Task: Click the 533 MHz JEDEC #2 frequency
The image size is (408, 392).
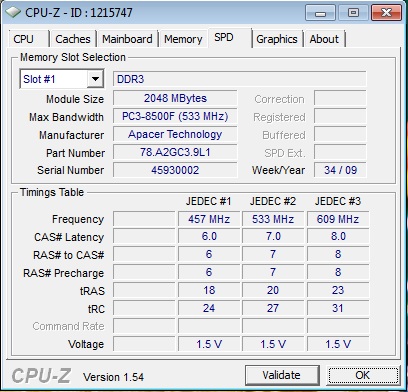Action: point(273,219)
